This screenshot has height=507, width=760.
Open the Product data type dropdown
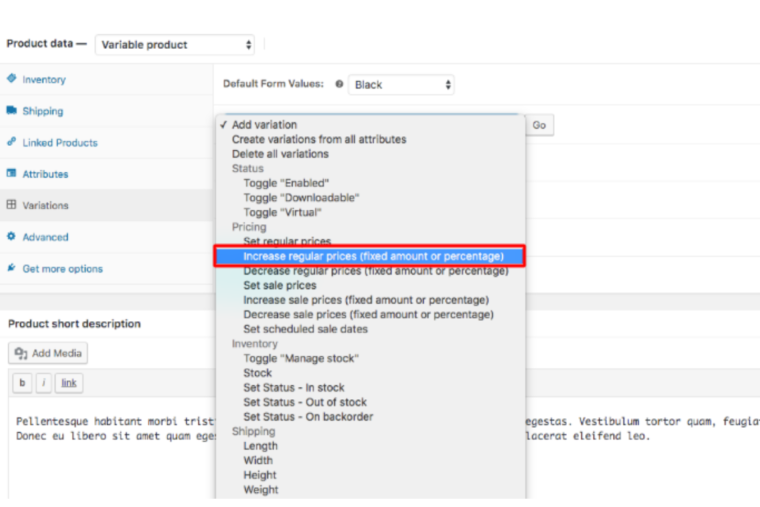click(x=174, y=45)
